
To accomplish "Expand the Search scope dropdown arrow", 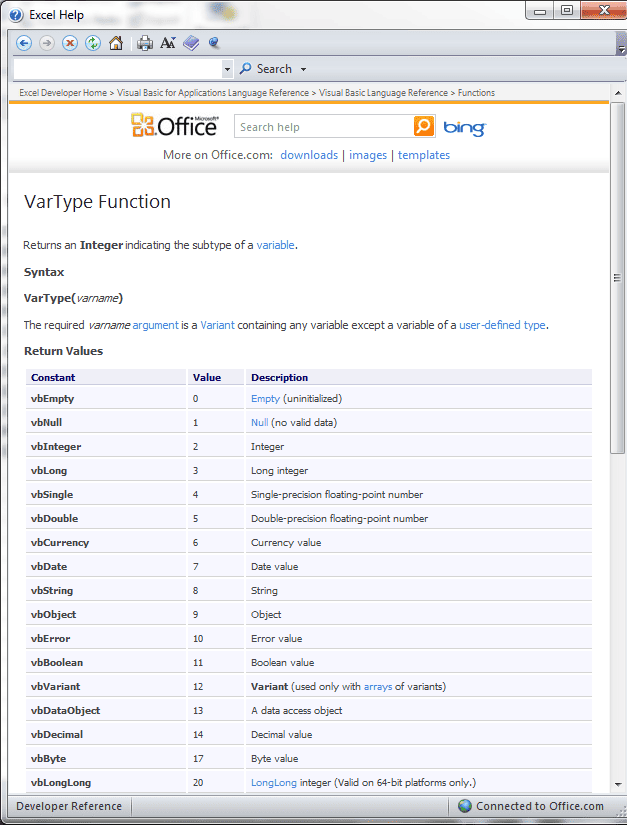I will coord(304,69).
